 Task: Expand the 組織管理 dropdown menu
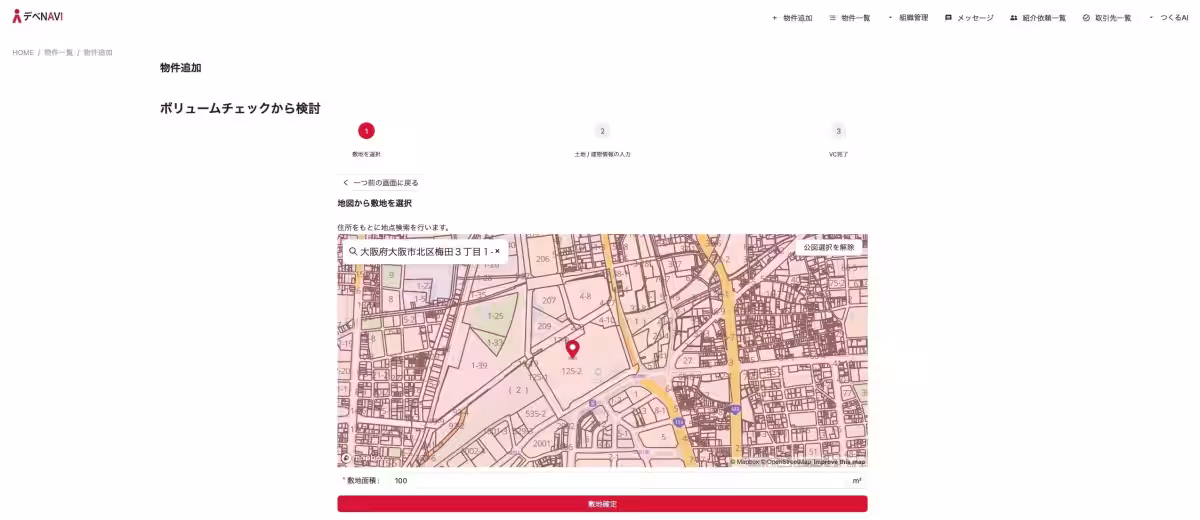pos(908,18)
